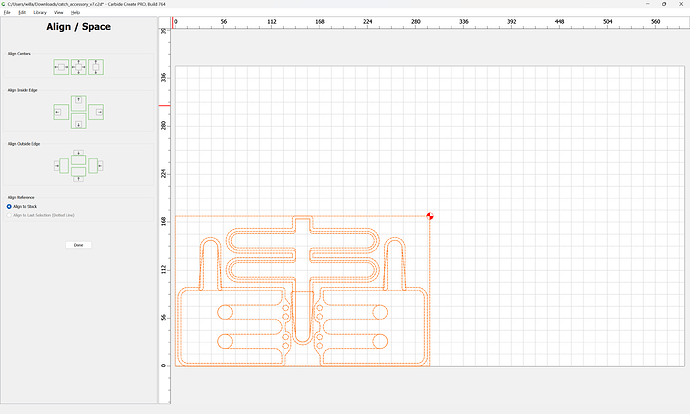The image size is (690, 414).
Task: Align inside edge to bottom
Action: coord(79,121)
